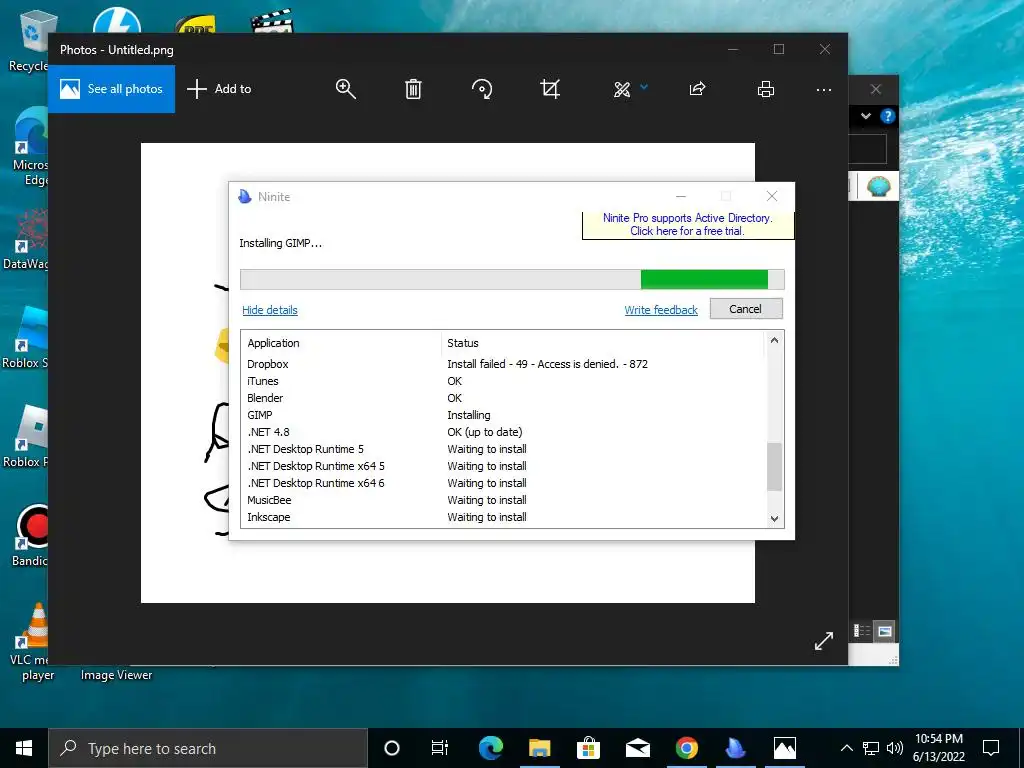The height and width of the screenshot is (768, 1024).
Task: Click the volume speaker icon in tray
Action: click(x=895, y=748)
